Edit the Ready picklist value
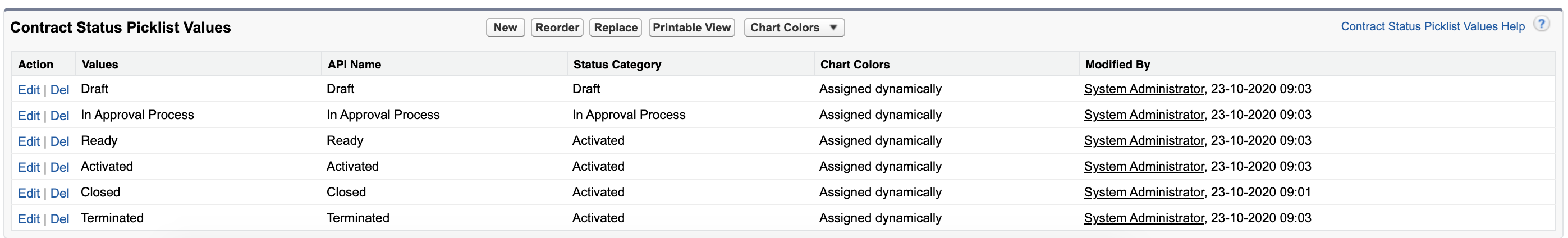1568x238 pixels. 29,142
